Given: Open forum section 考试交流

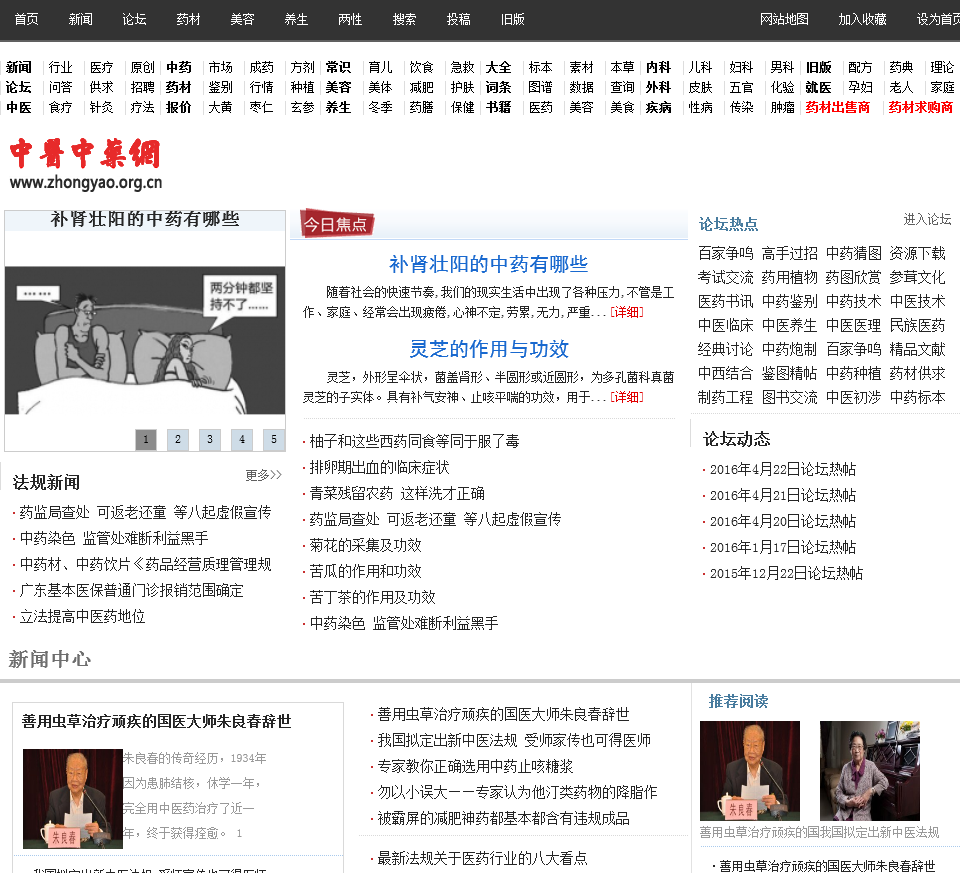Looking at the screenshot, I should click(726, 277).
